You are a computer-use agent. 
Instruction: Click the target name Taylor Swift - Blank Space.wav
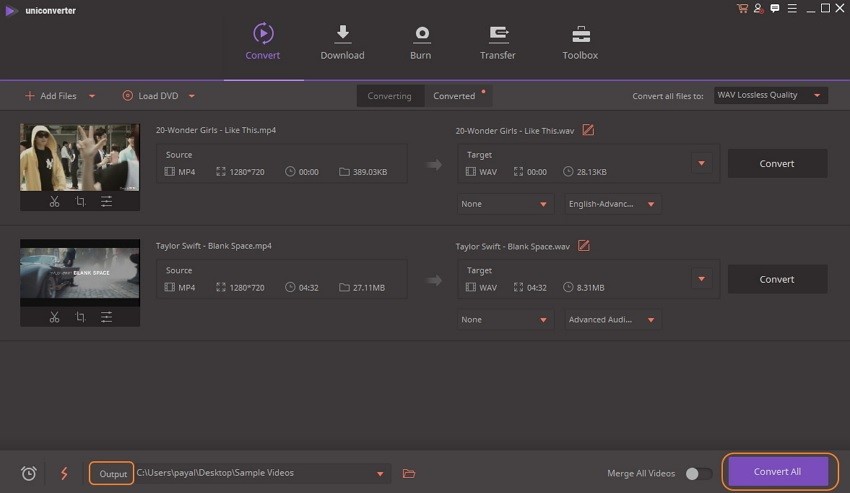click(512, 246)
